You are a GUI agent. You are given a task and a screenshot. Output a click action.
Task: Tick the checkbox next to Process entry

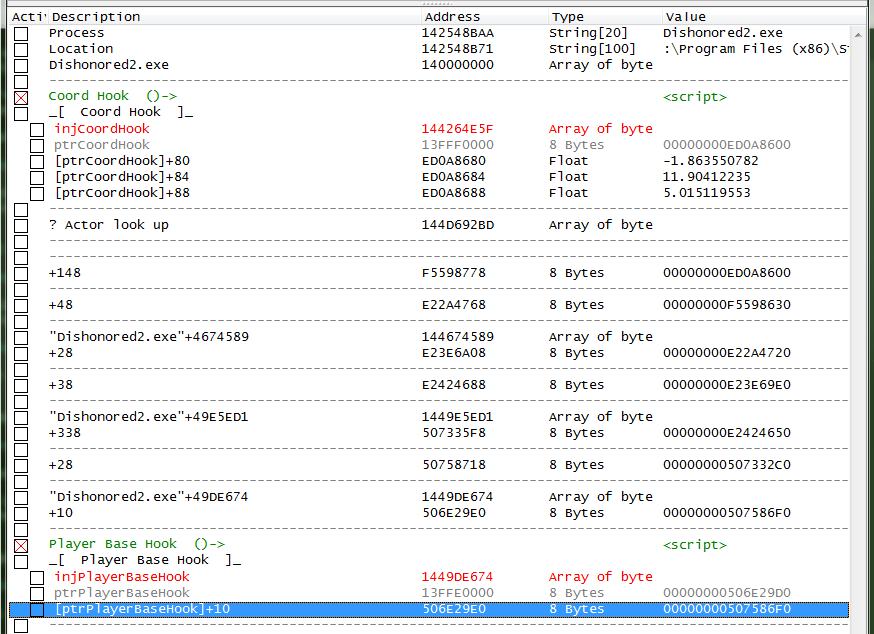tap(21, 33)
